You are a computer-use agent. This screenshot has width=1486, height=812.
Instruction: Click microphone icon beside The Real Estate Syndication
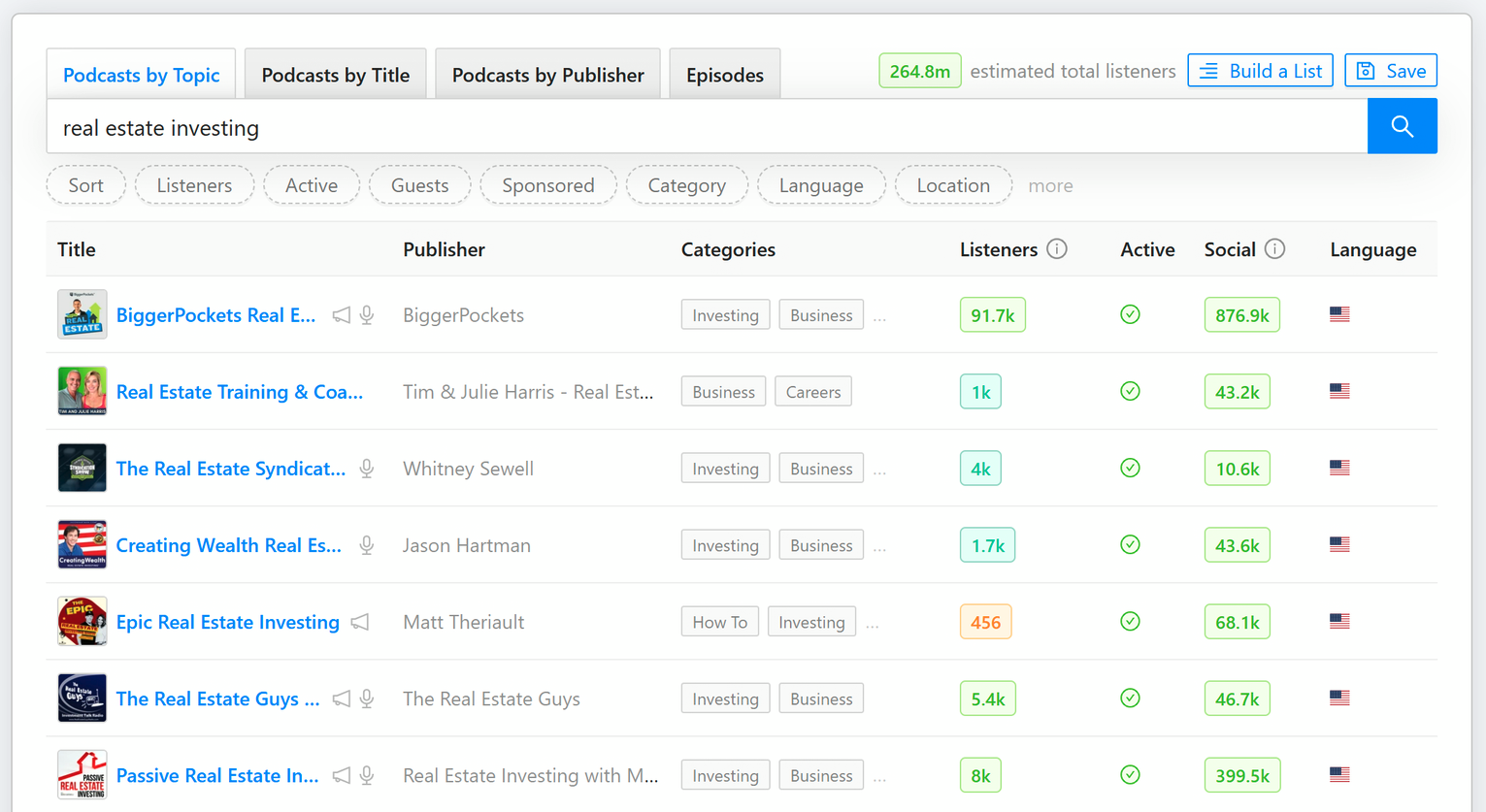point(366,468)
